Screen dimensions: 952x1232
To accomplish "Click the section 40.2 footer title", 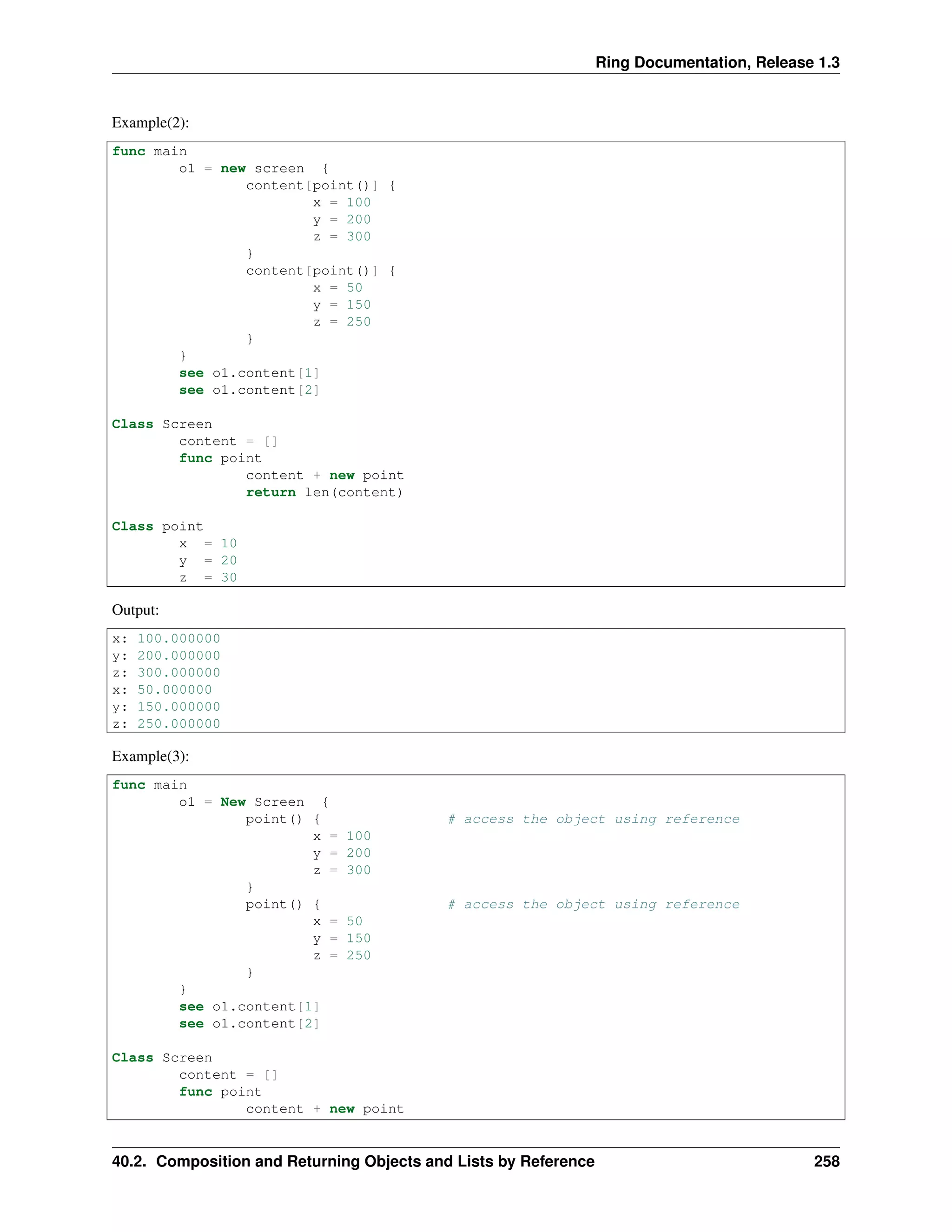I will tap(353, 1161).
